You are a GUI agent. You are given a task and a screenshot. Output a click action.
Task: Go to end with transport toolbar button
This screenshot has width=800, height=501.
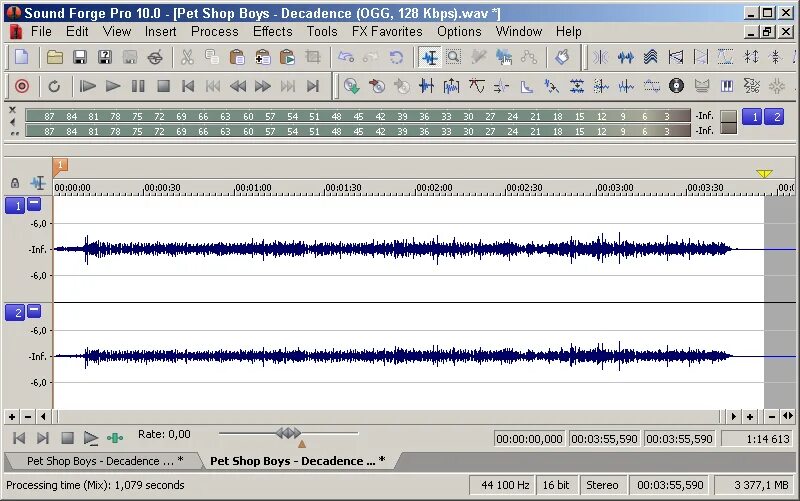[313, 86]
